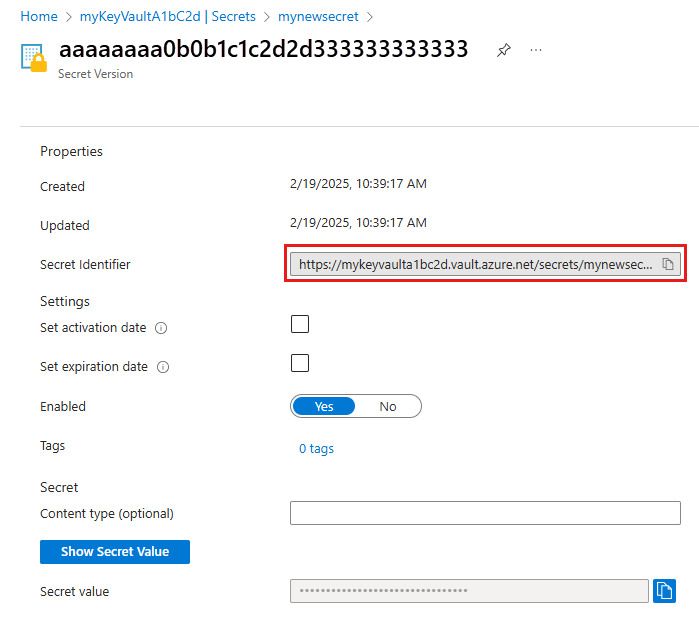The image size is (699, 622).
Task: Open info tooltip for Set activation date
Action: 161,328
